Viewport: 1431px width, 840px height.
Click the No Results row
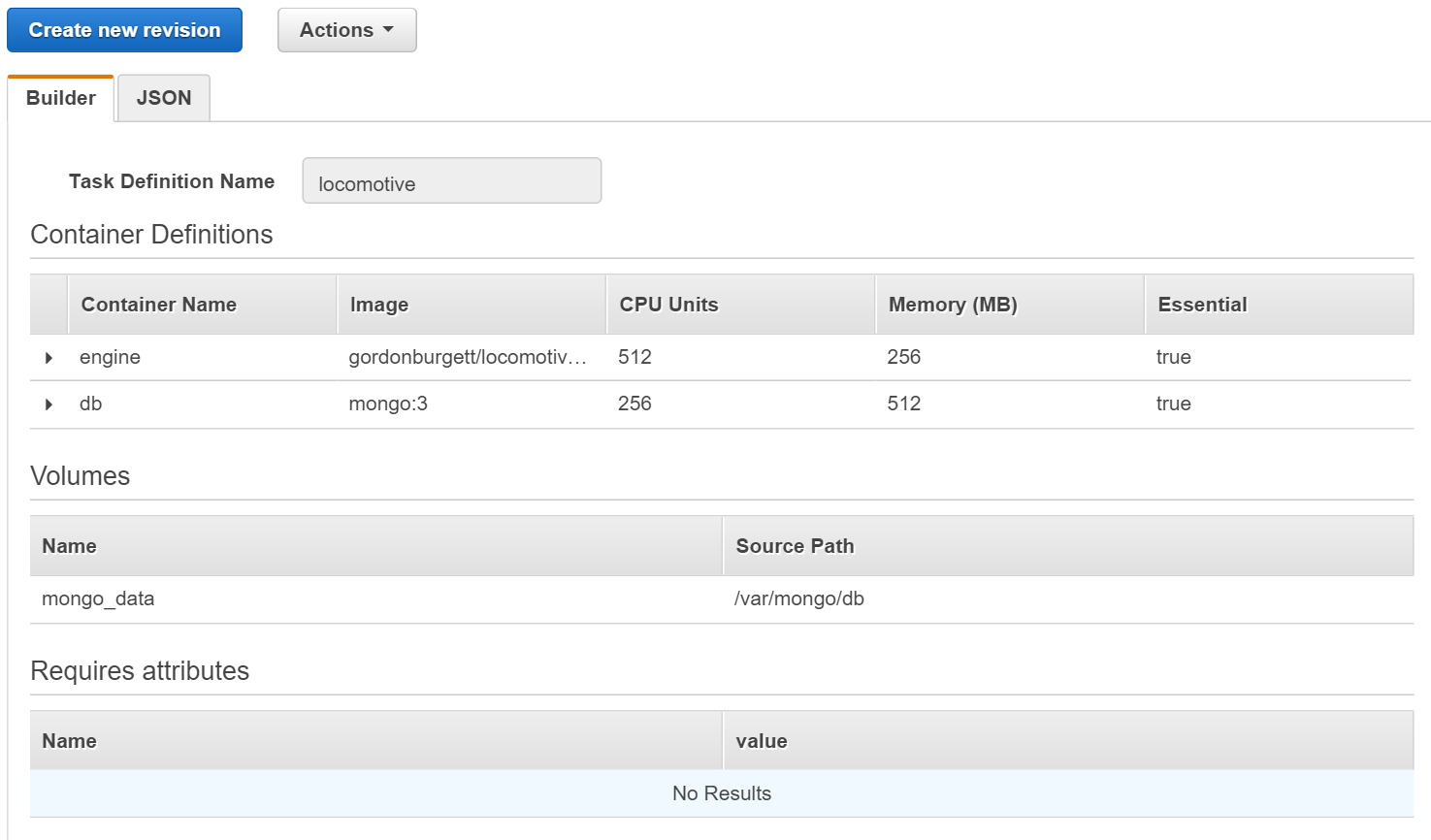tap(721, 793)
